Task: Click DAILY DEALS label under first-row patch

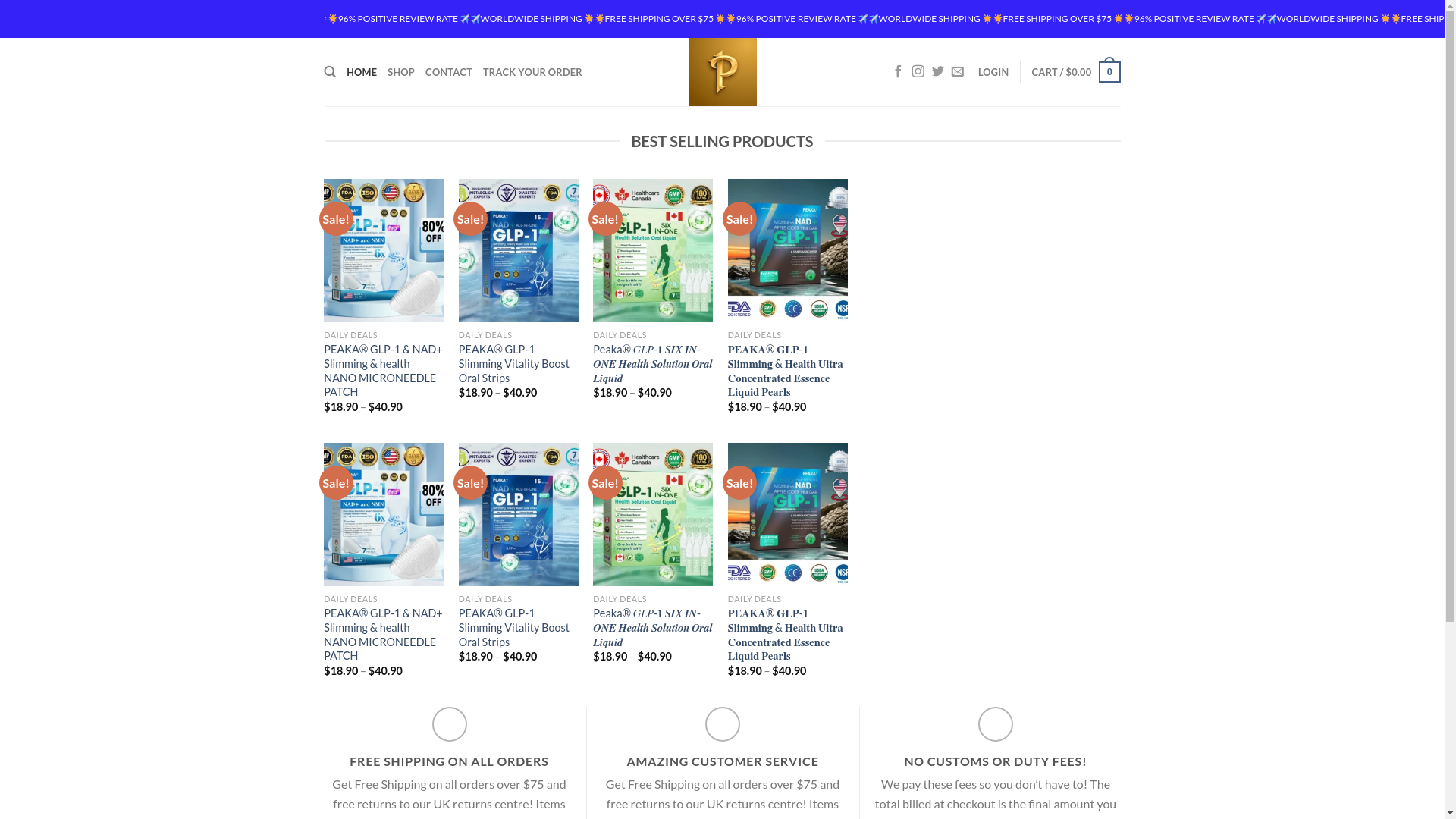Action: tap(350, 335)
